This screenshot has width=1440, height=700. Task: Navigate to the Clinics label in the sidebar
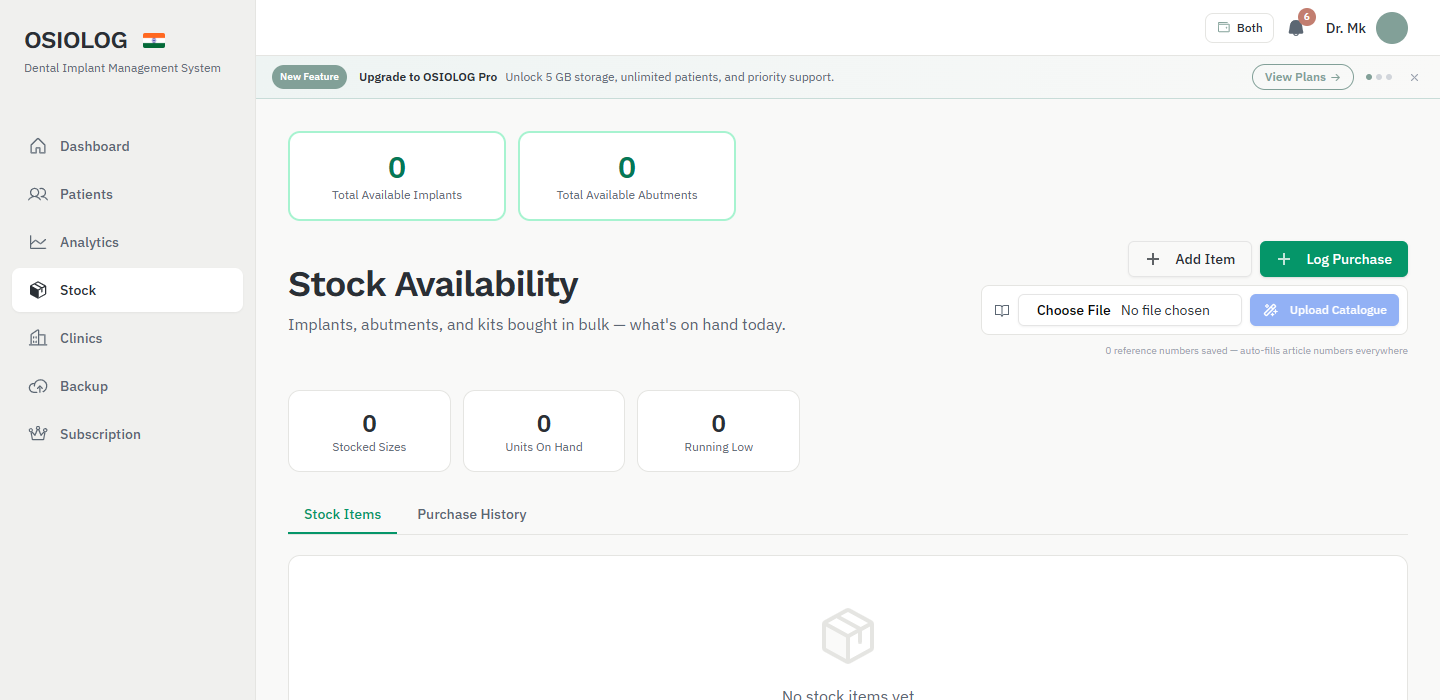81,338
